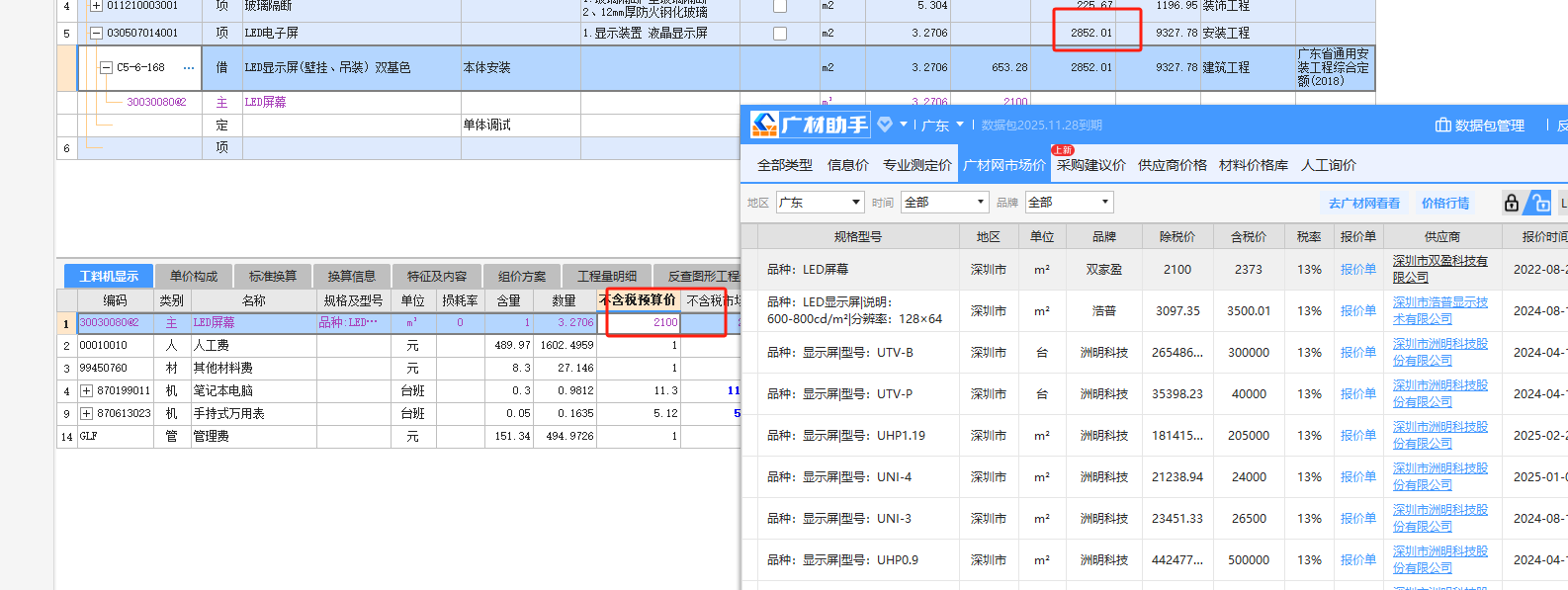Switch to 特征及内容 tab
This screenshot has width=1568, height=590.
click(437, 276)
